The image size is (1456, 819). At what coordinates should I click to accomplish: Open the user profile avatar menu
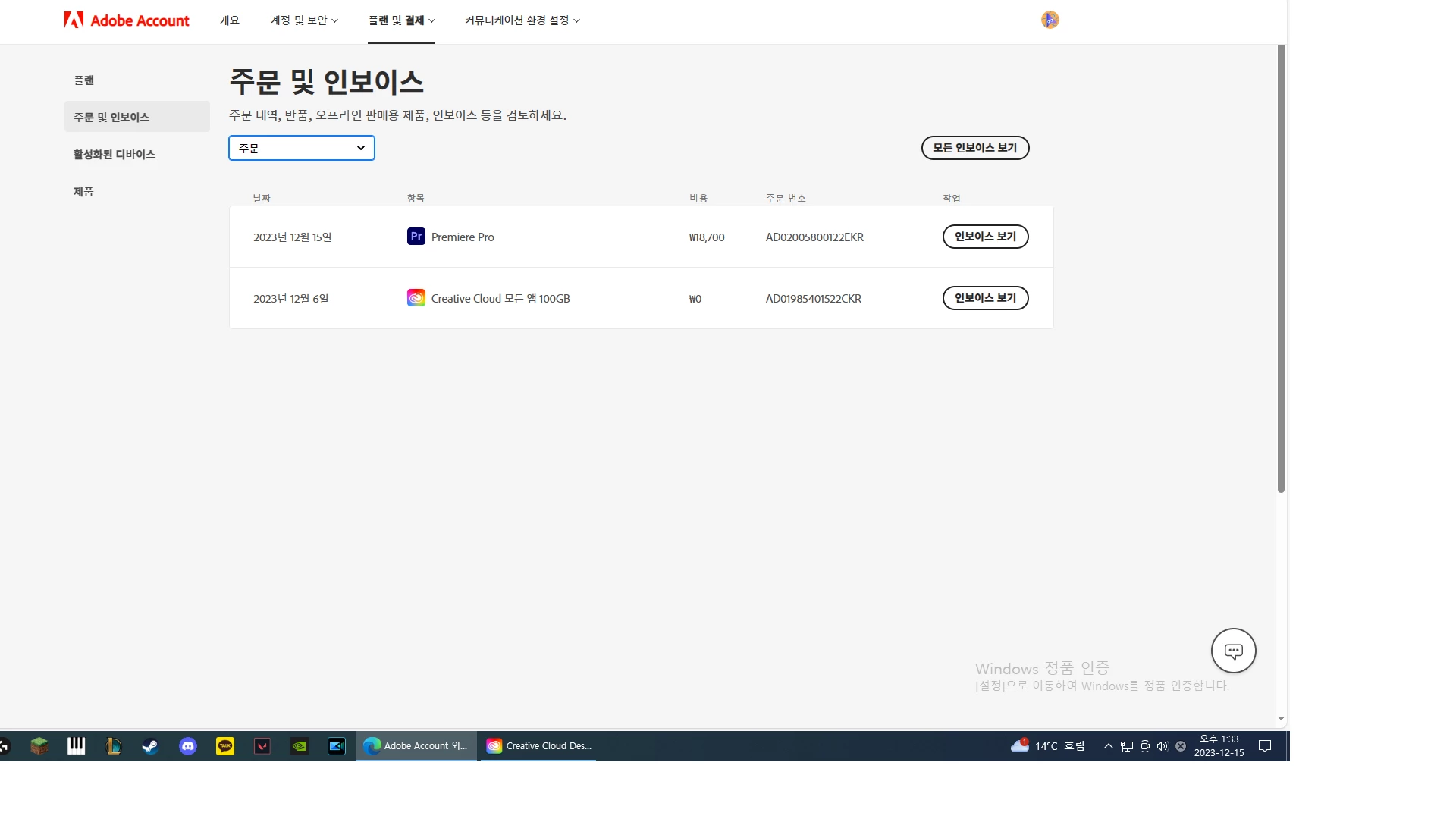click(x=1050, y=20)
